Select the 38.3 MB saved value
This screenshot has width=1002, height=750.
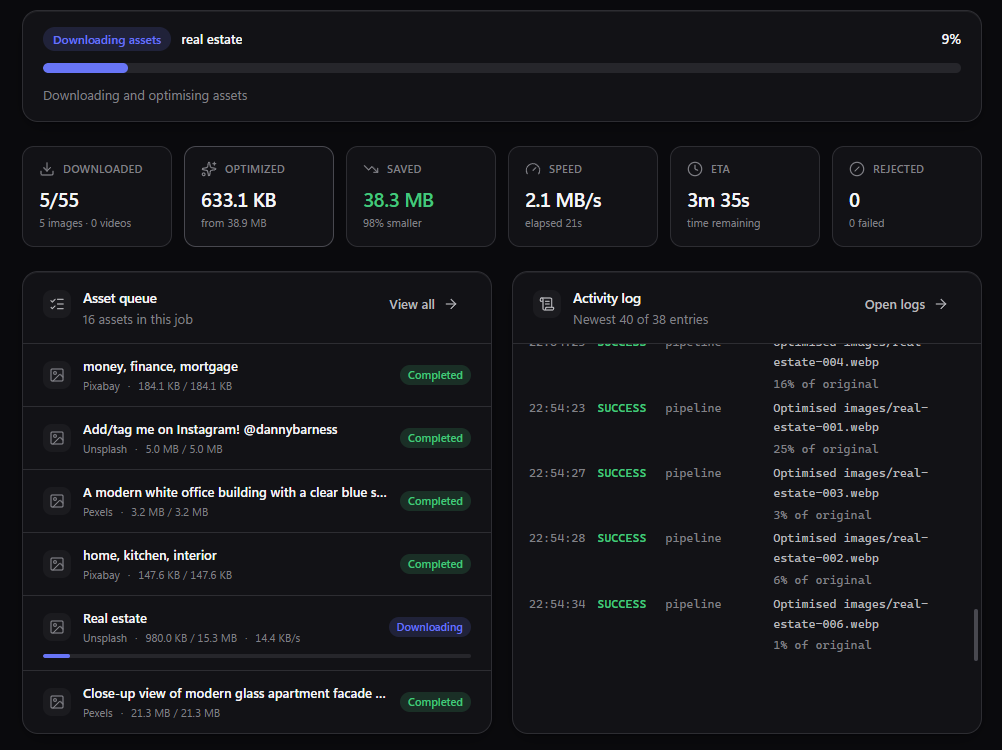coord(399,201)
